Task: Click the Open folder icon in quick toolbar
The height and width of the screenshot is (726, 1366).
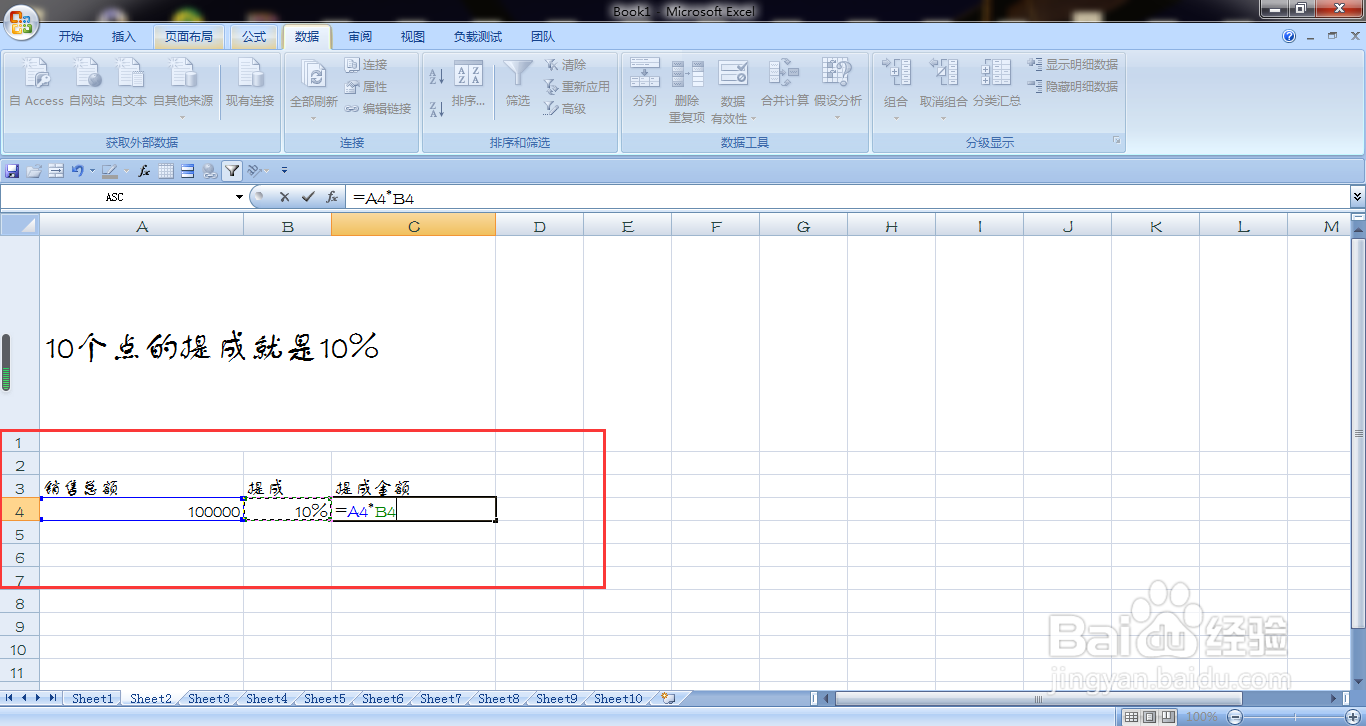Action: point(34,171)
